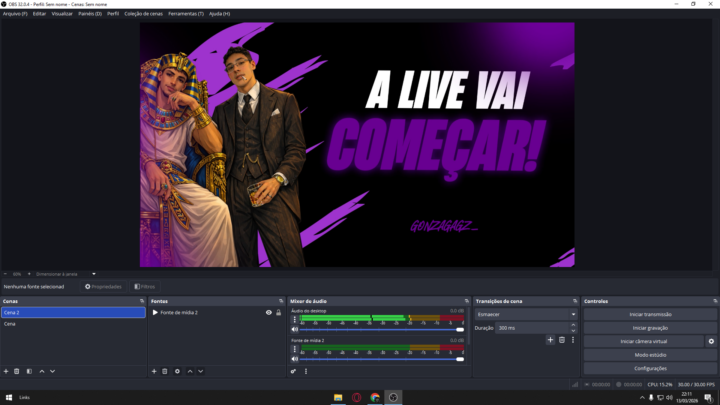Image resolution: width=720 pixels, height=405 pixels.
Task: Open the preview scaling dropdown arrow
Action: tap(94, 273)
